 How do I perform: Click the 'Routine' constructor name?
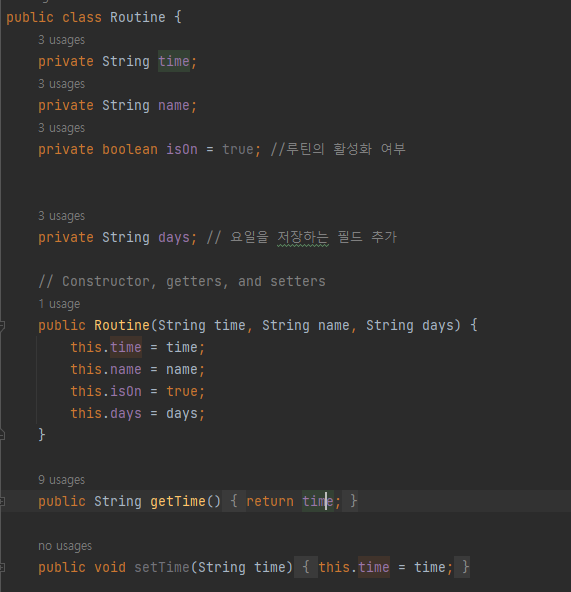122,325
